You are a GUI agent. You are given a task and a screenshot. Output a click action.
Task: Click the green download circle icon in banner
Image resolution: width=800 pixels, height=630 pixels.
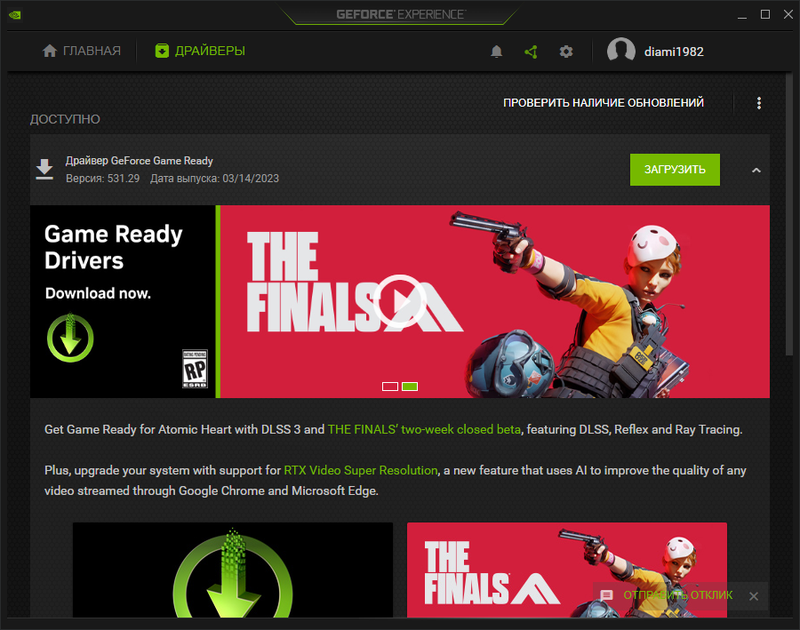click(x=70, y=338)
